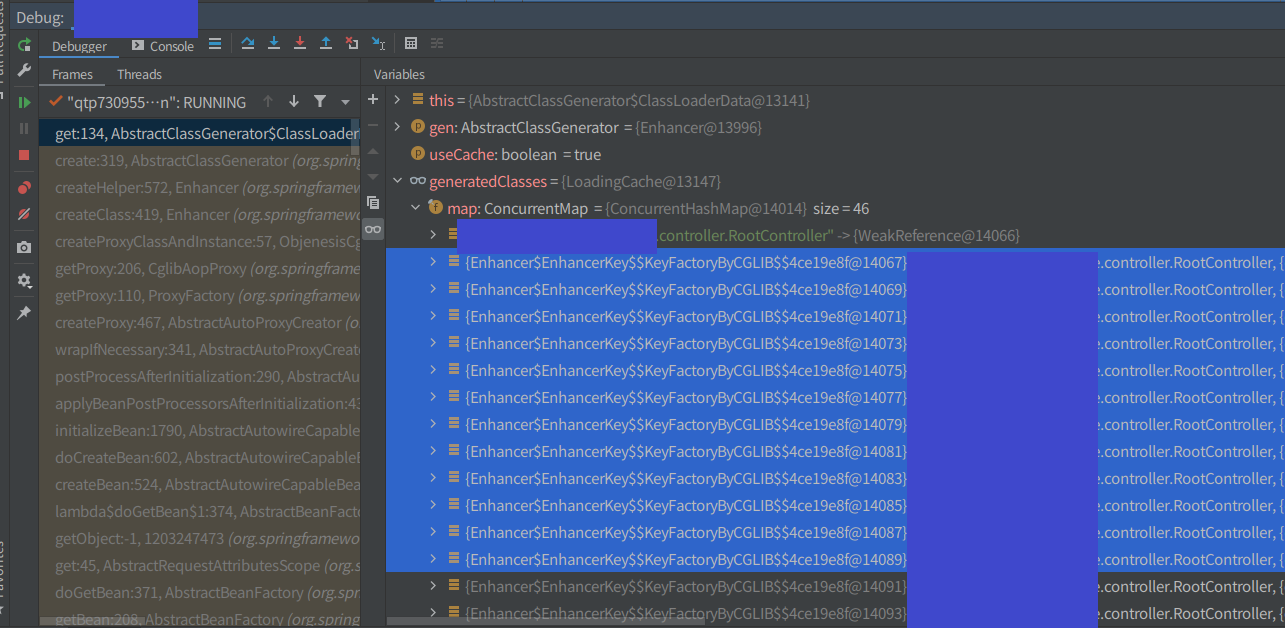Expand the KeyFactoryByCGLIB @14089 entry
The width and height of the screenshot is (1285, 628).
pos(433,558)
